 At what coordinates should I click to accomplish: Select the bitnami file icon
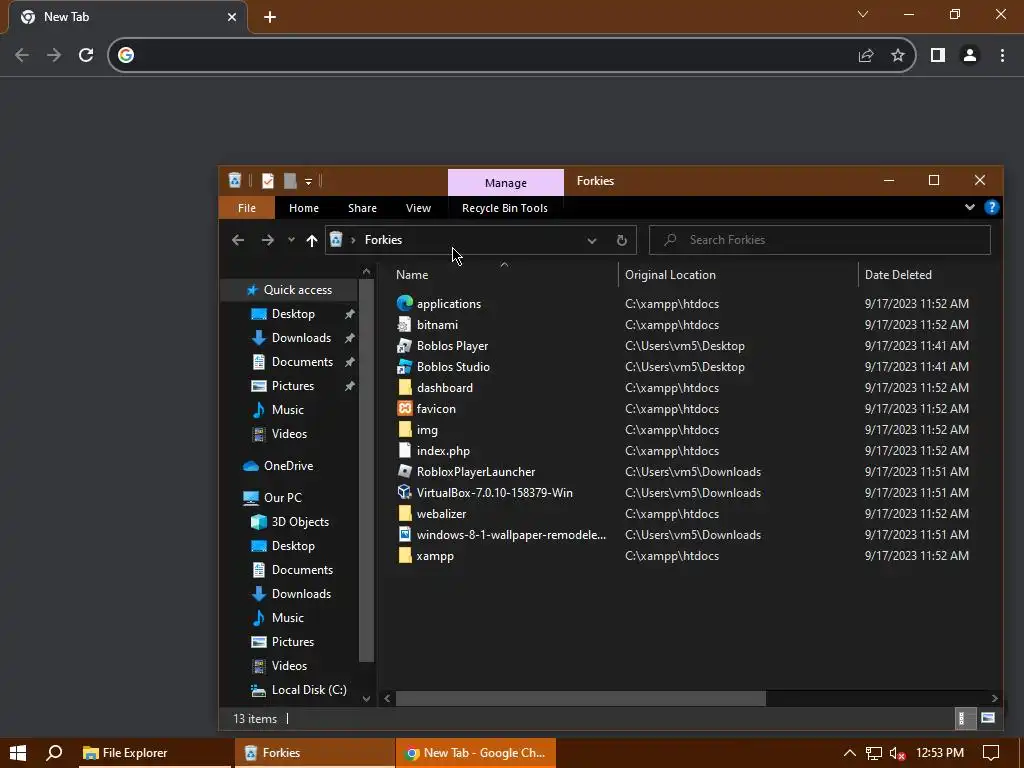point(405,325)
